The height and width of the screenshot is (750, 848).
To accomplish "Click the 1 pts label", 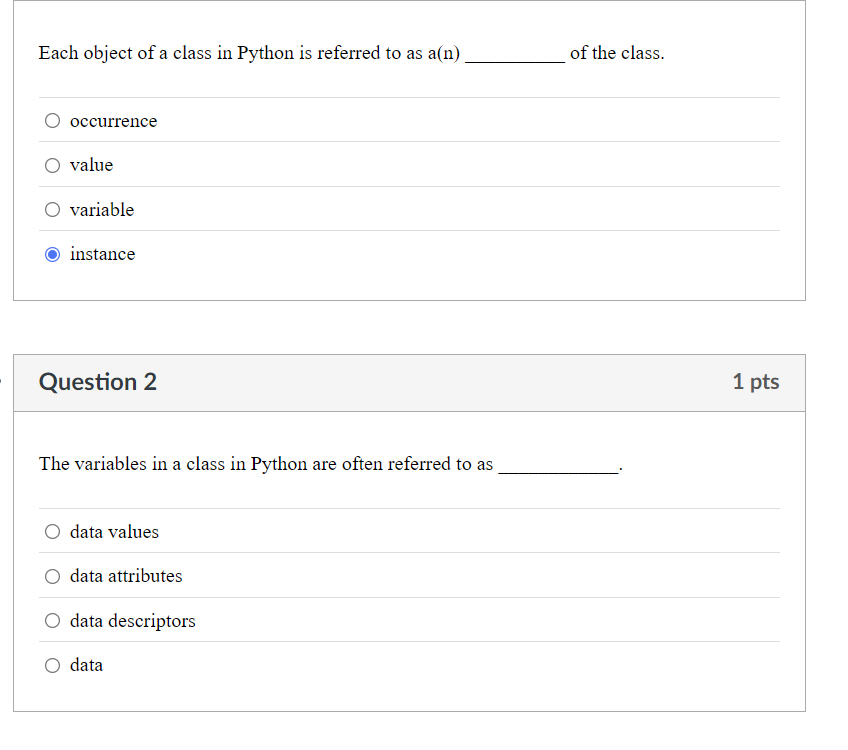I will [756, 382].
